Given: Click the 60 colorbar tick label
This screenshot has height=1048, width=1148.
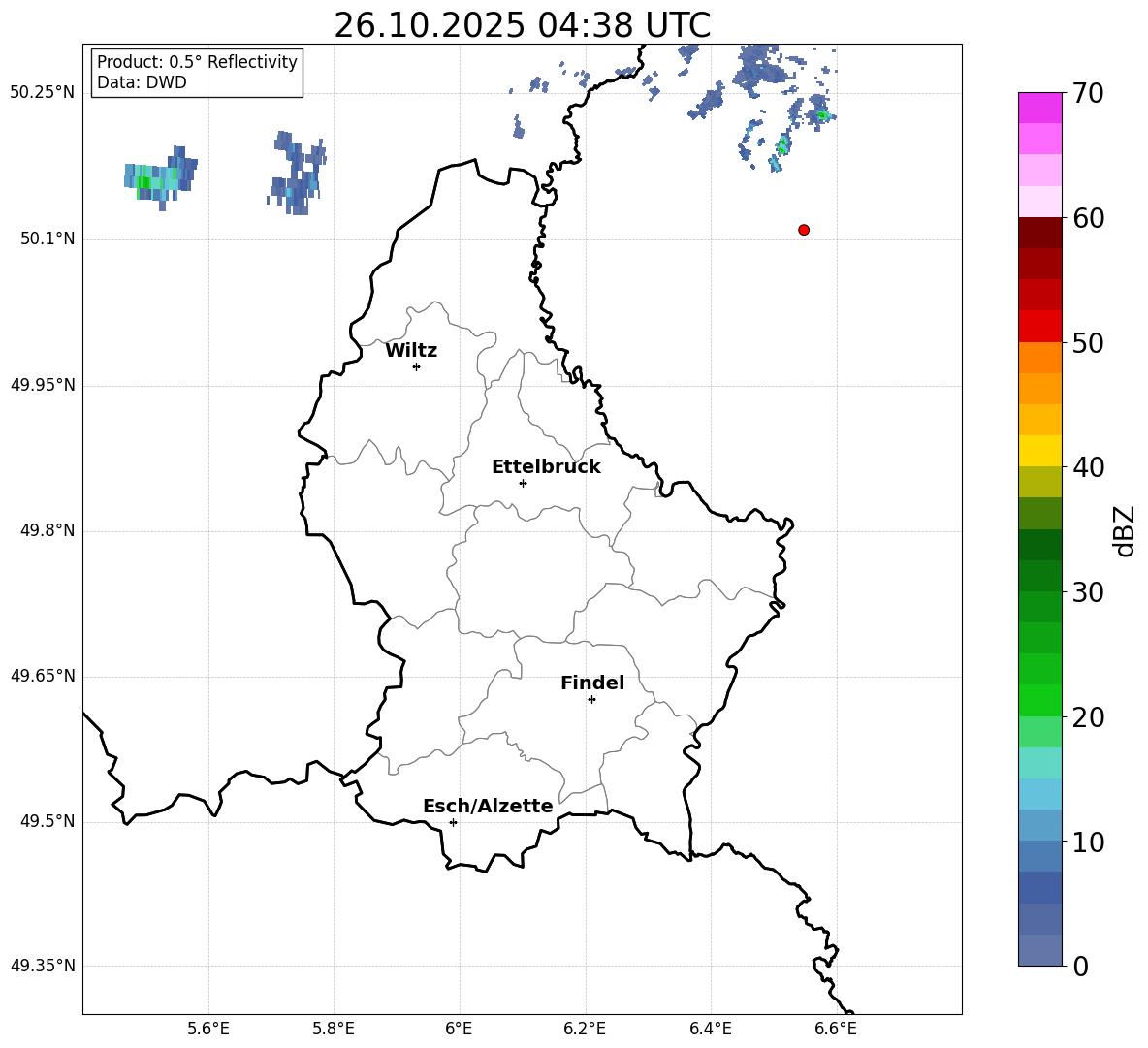Looking at the screenshot, I should coord(1088,218).
